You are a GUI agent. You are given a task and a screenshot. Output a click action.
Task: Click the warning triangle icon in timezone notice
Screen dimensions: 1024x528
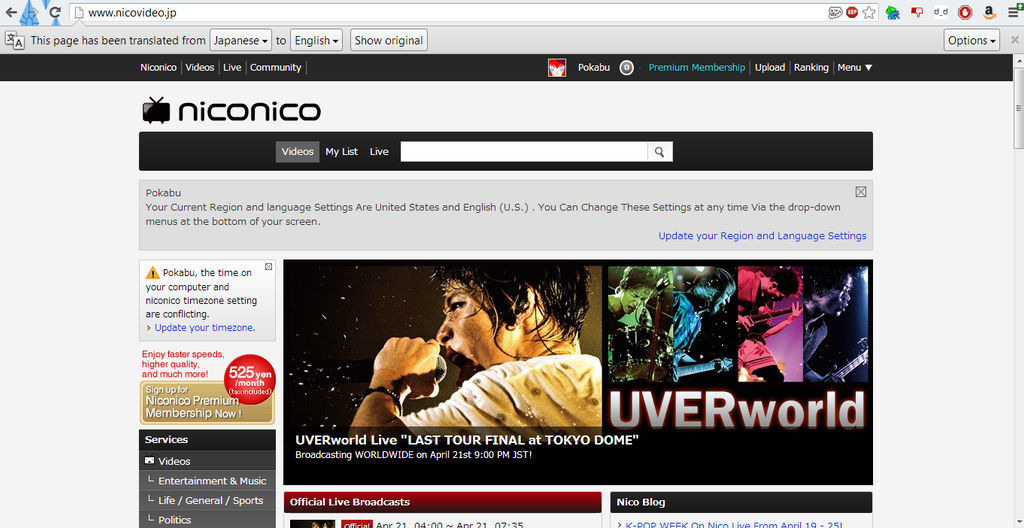point(153,272)
